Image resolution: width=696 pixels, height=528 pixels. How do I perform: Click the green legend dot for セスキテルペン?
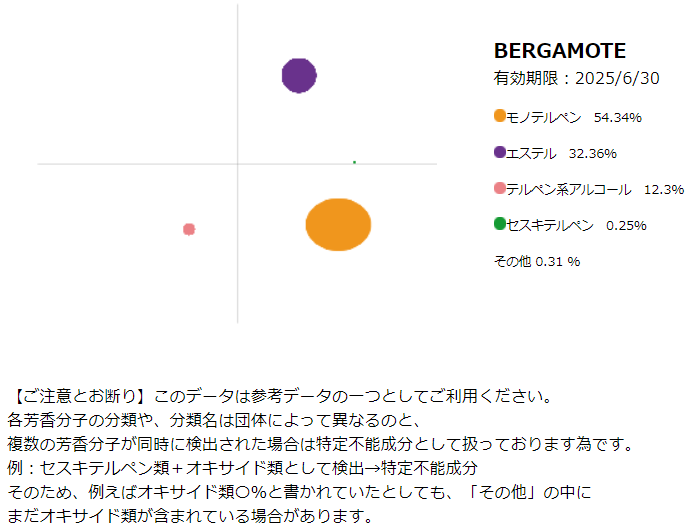click(x=500, y=224)
